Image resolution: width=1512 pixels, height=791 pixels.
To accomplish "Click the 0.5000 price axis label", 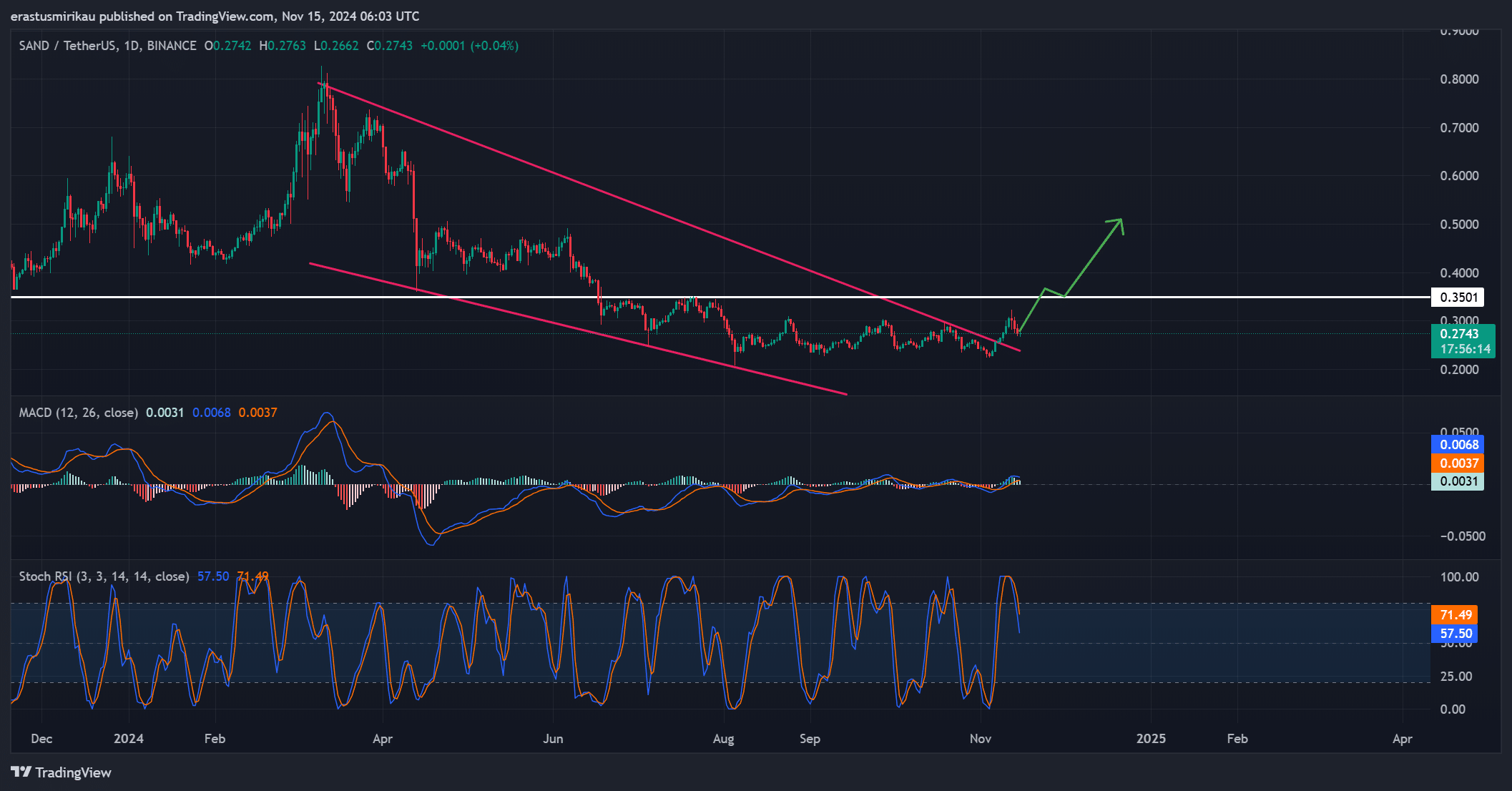I will tap(1459, 225).
